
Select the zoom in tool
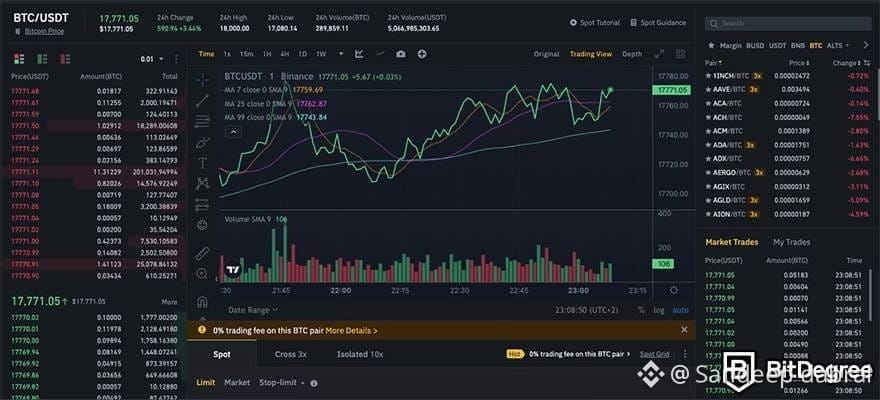pos(203,274)
